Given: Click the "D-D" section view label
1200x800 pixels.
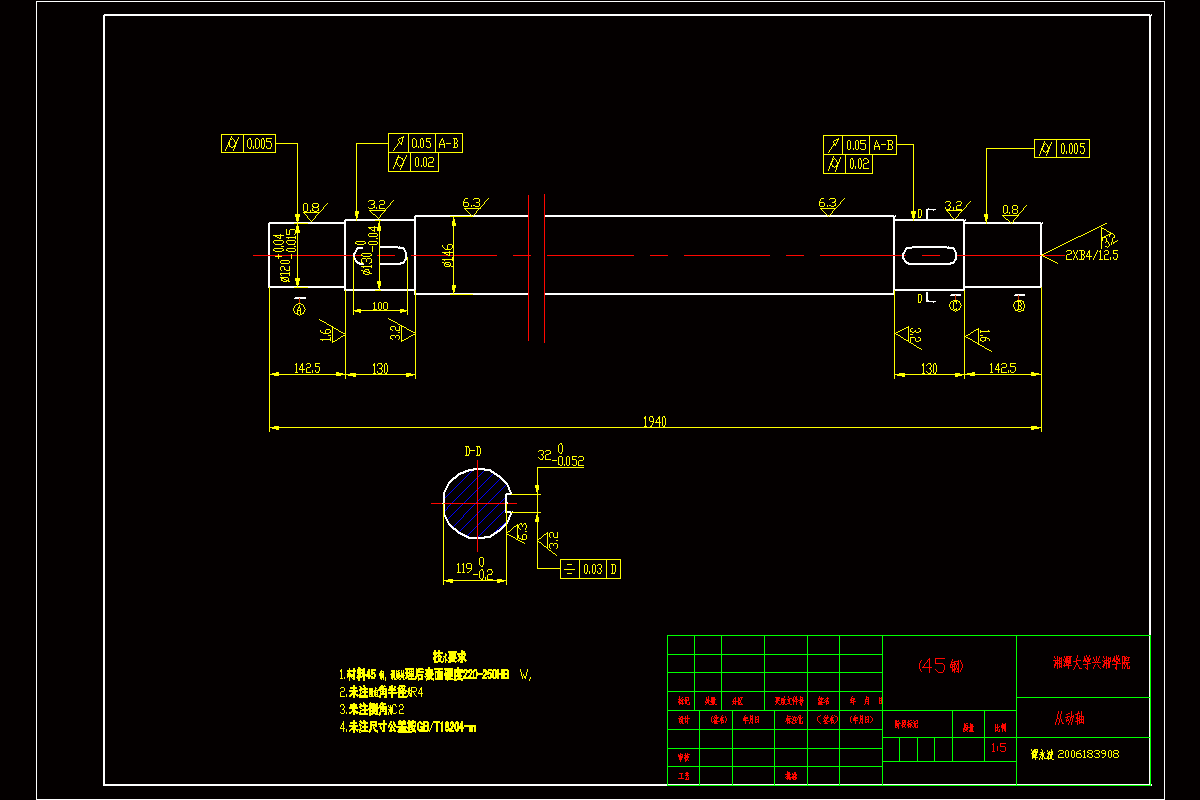Looking at the screenshot, I should tap(472, 452).
